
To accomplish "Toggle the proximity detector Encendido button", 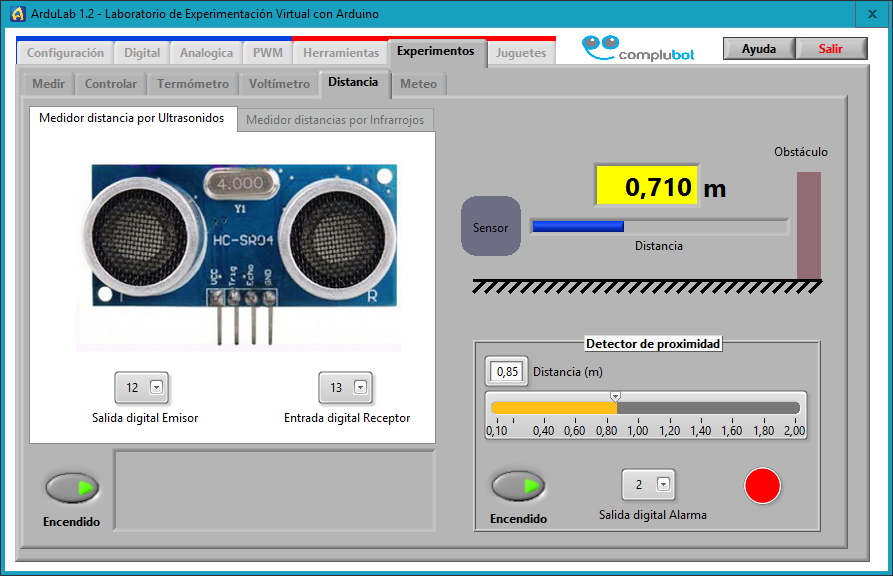I will pyautogui.click(x=518, y=486).
